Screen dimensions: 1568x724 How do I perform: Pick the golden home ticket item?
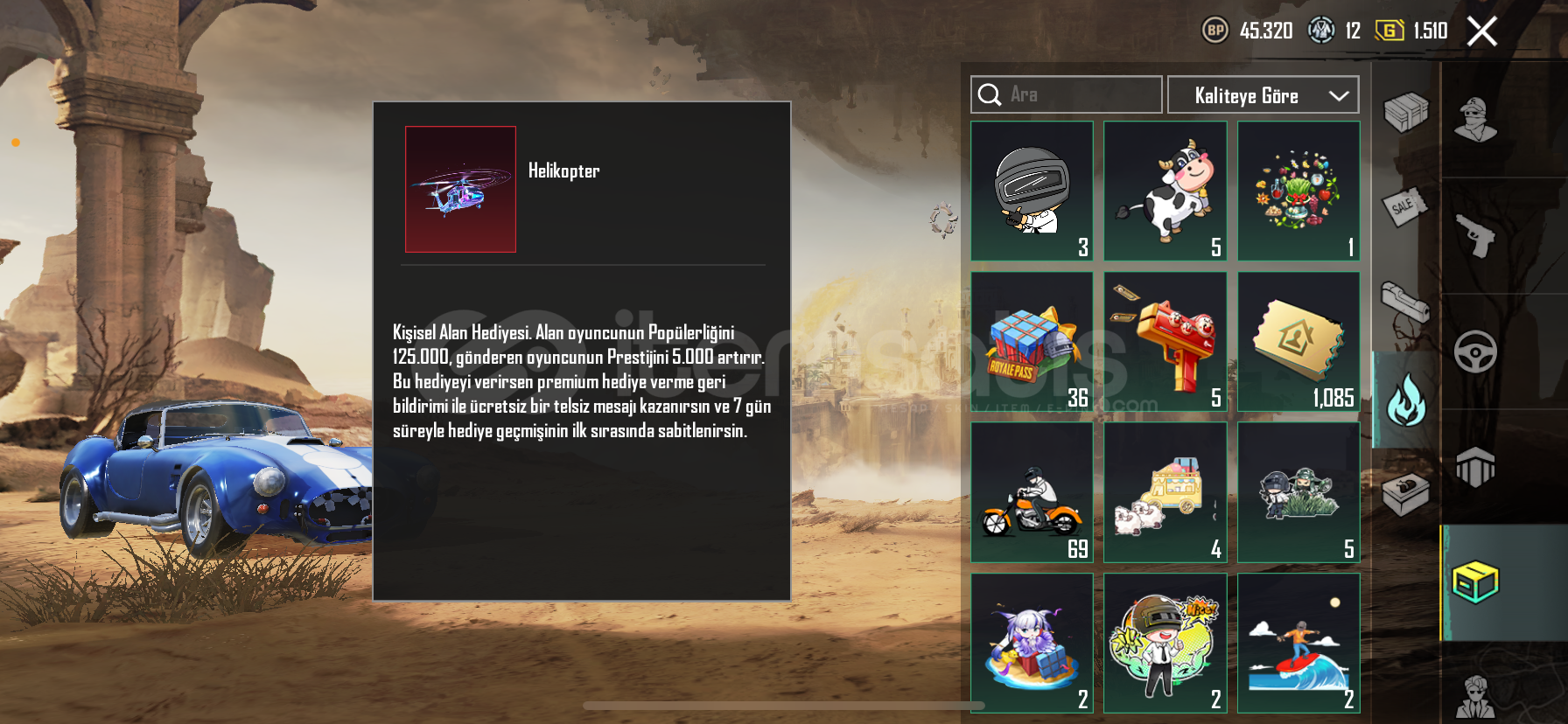(1298, 342)
